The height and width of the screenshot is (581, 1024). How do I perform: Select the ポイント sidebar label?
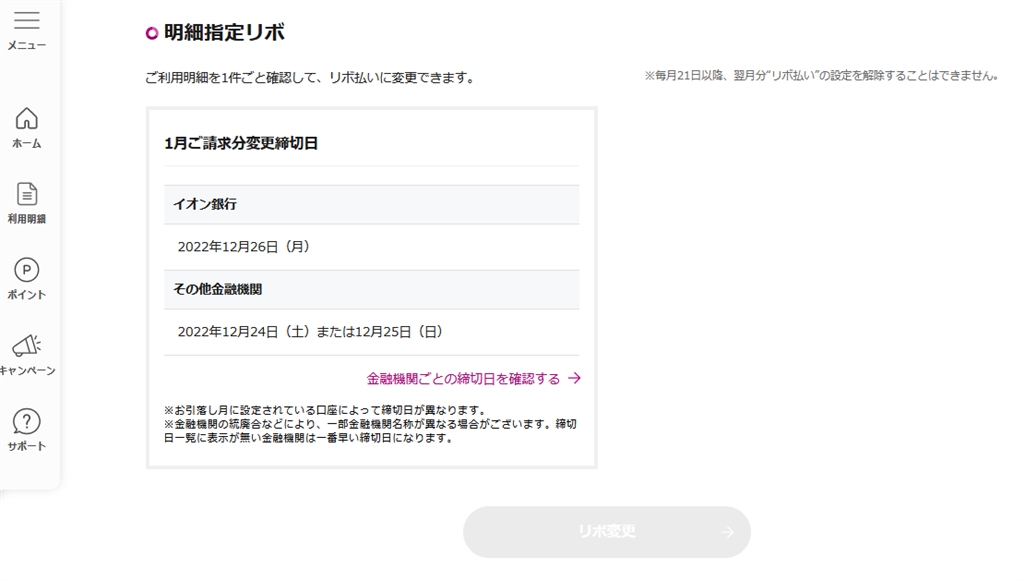[27, 295]
